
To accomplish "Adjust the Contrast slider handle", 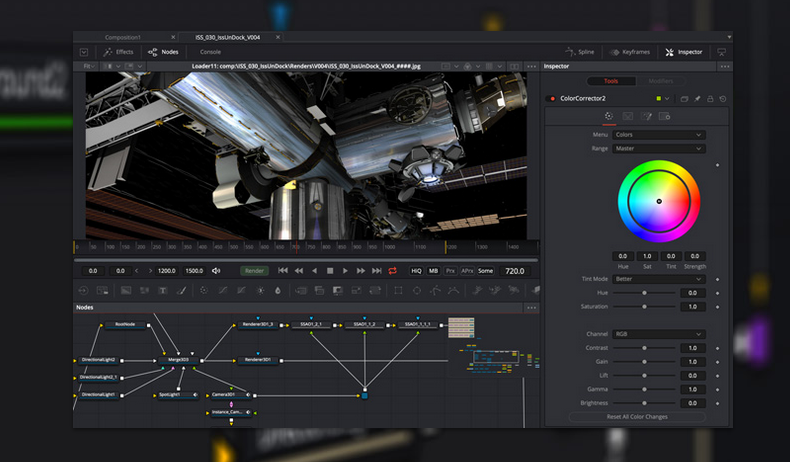I will (x=644, y=348).
